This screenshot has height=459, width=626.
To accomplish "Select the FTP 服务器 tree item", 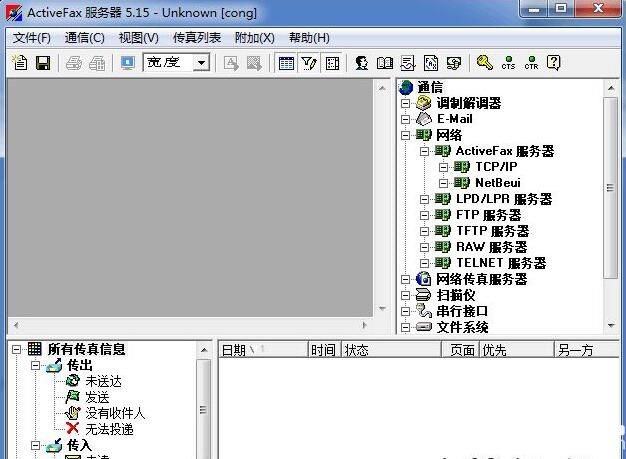I will [488, 215].
